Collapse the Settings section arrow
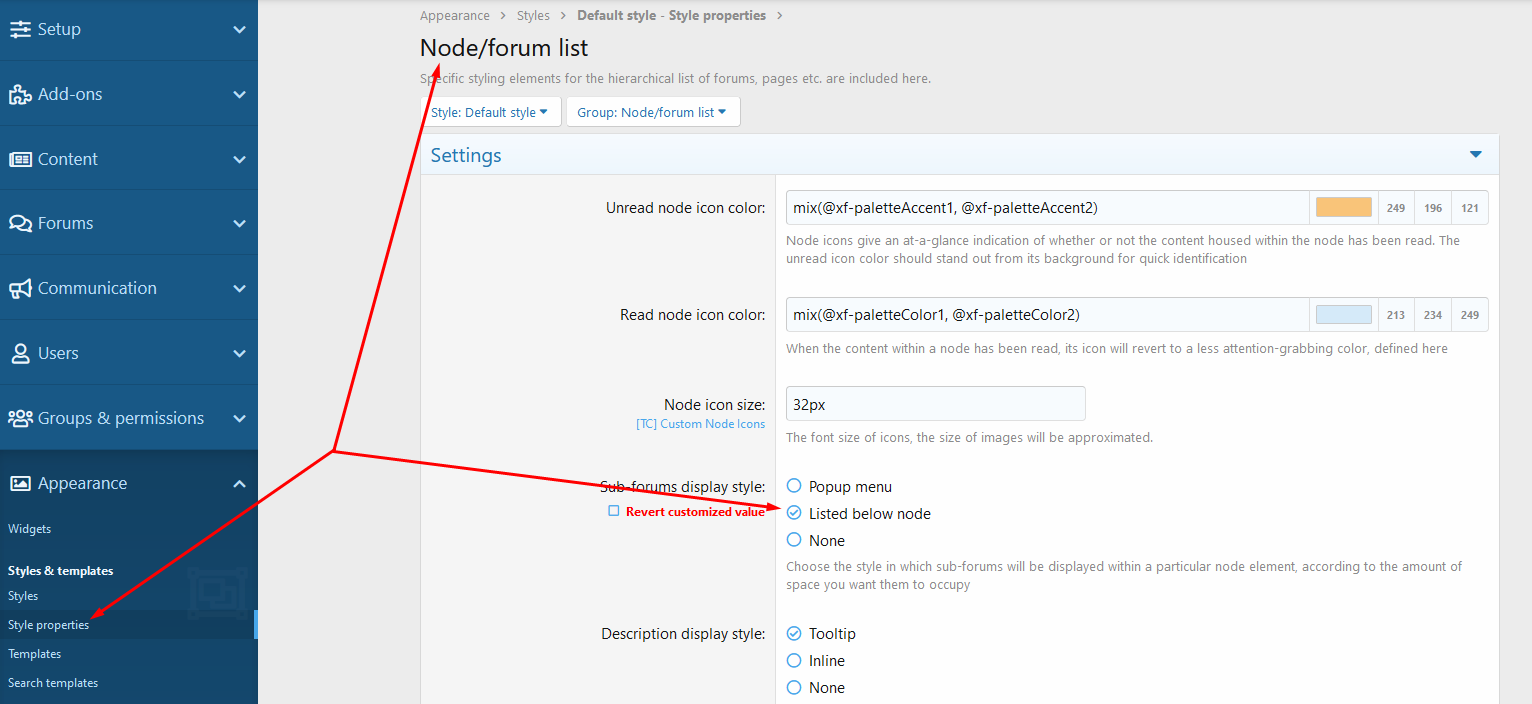Viewport: 1532px width, 704px height. tap(1475, 155)
